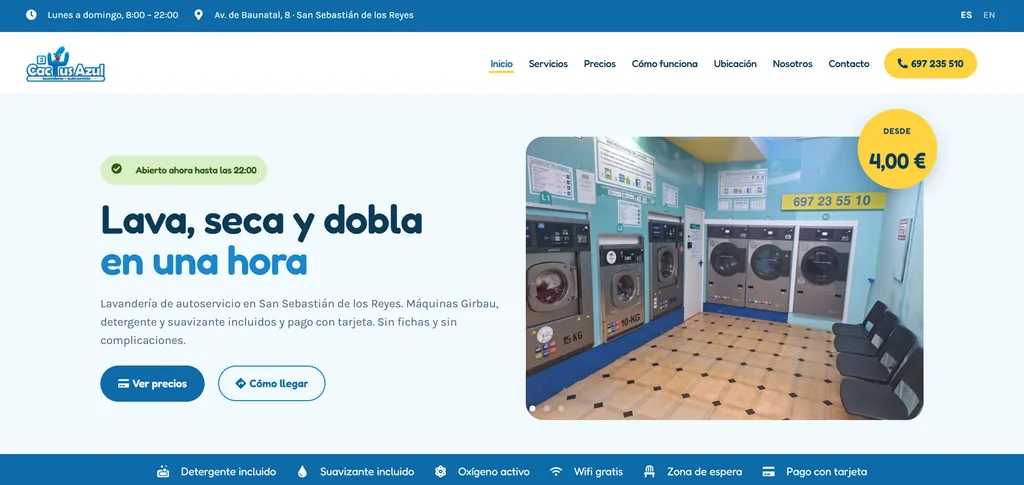Click the credit card icon for Pago con tarjeta
1024x485 pixels.
point(769,471)
